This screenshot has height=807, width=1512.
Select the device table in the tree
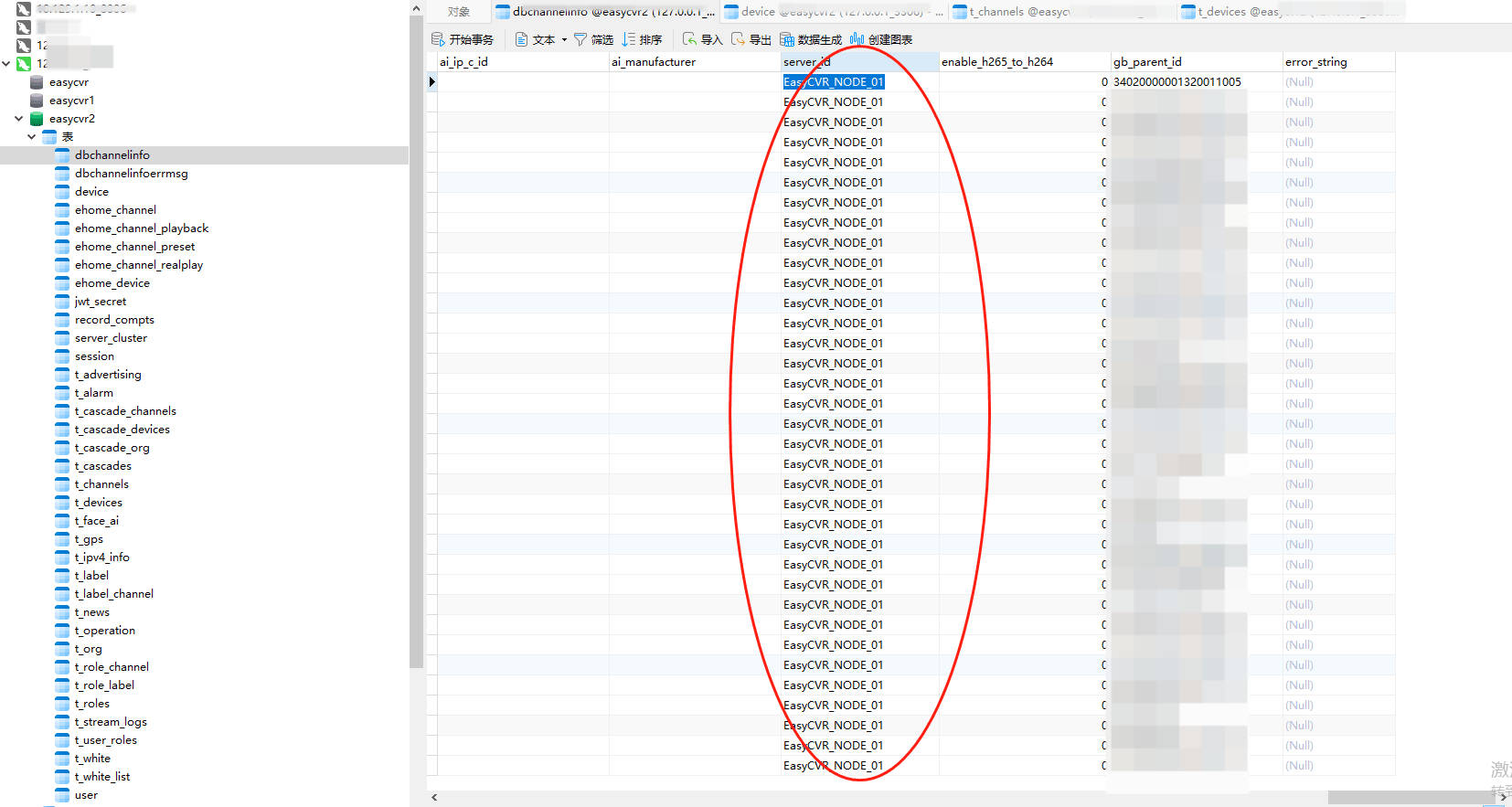[x=91, y=192]
